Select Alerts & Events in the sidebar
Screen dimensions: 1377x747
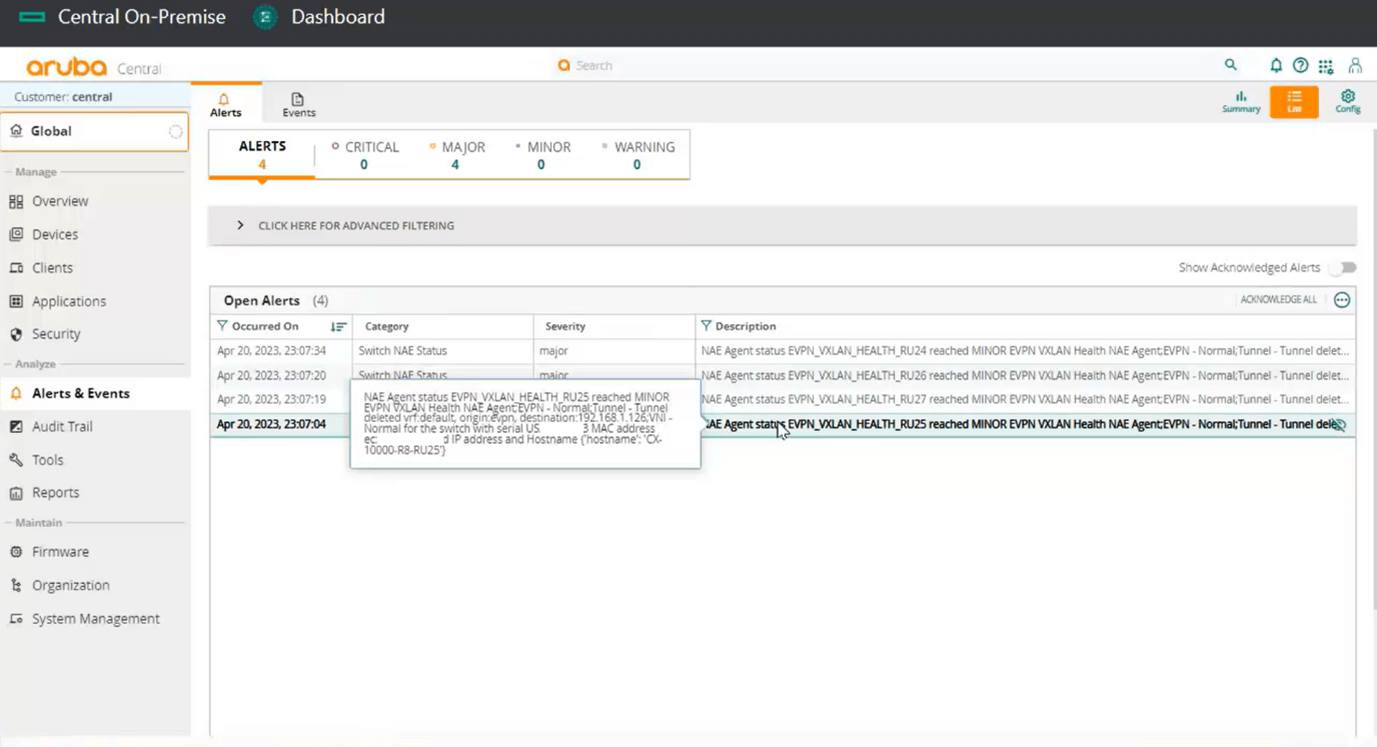click(x=95, y=393)
